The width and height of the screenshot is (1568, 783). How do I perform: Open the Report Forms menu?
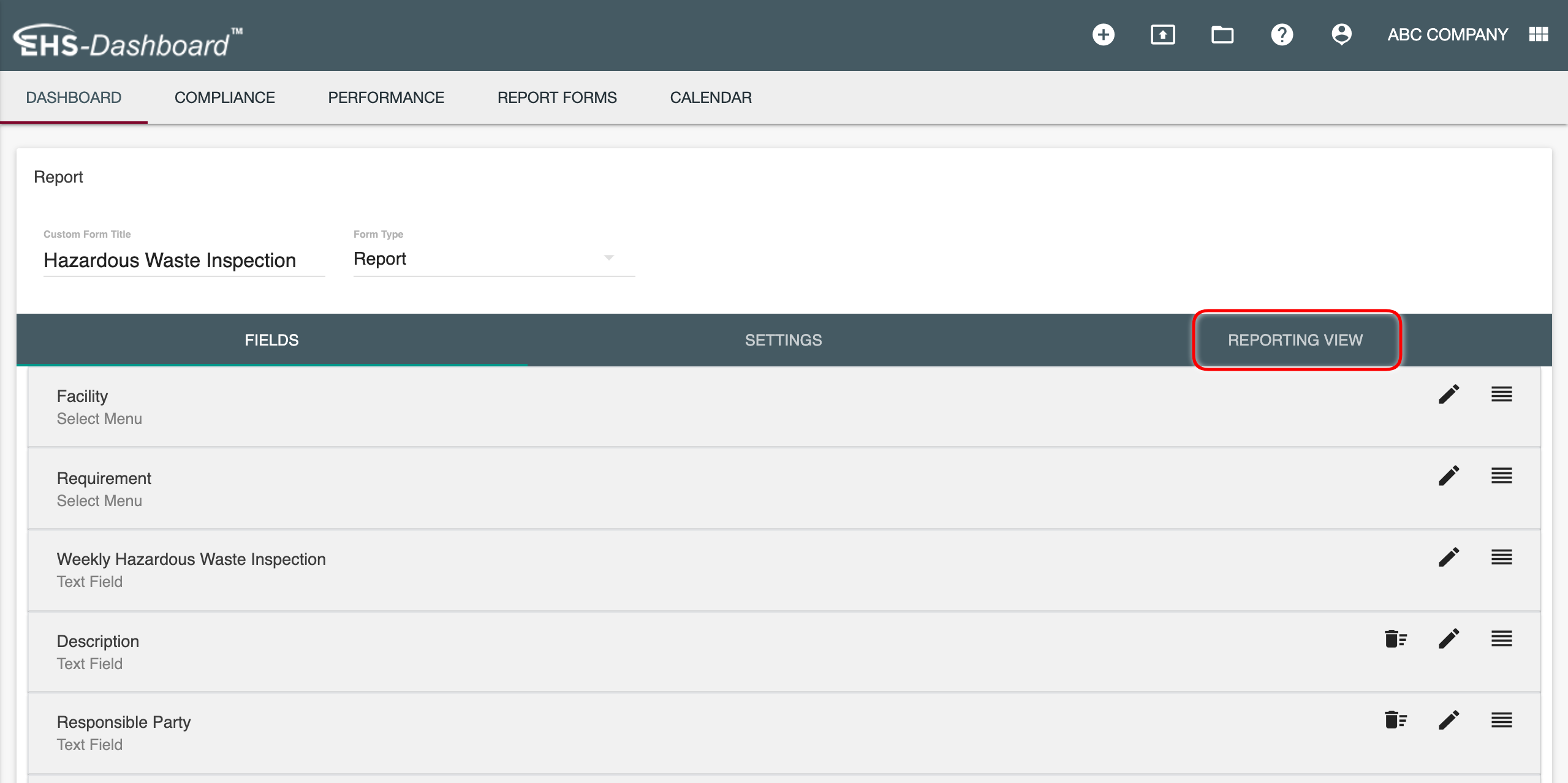(556, 97)
